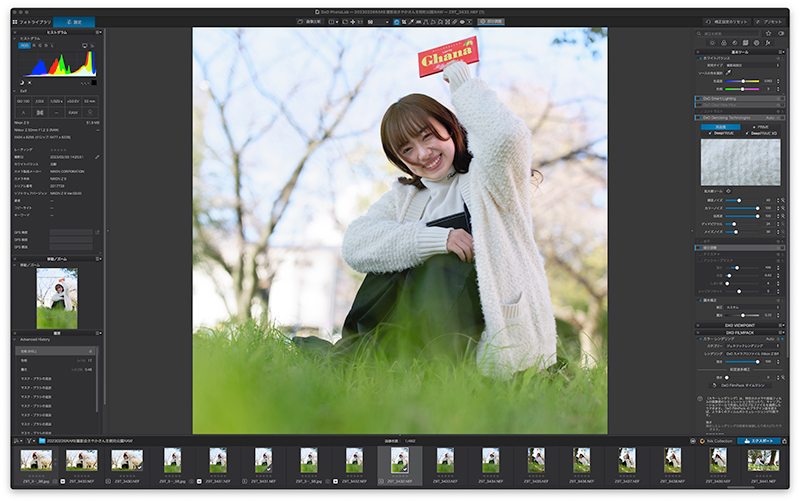Pick the white balance eyedropper in top toolbar
This screenshot has width=800, height=502.
coord(411,22)
